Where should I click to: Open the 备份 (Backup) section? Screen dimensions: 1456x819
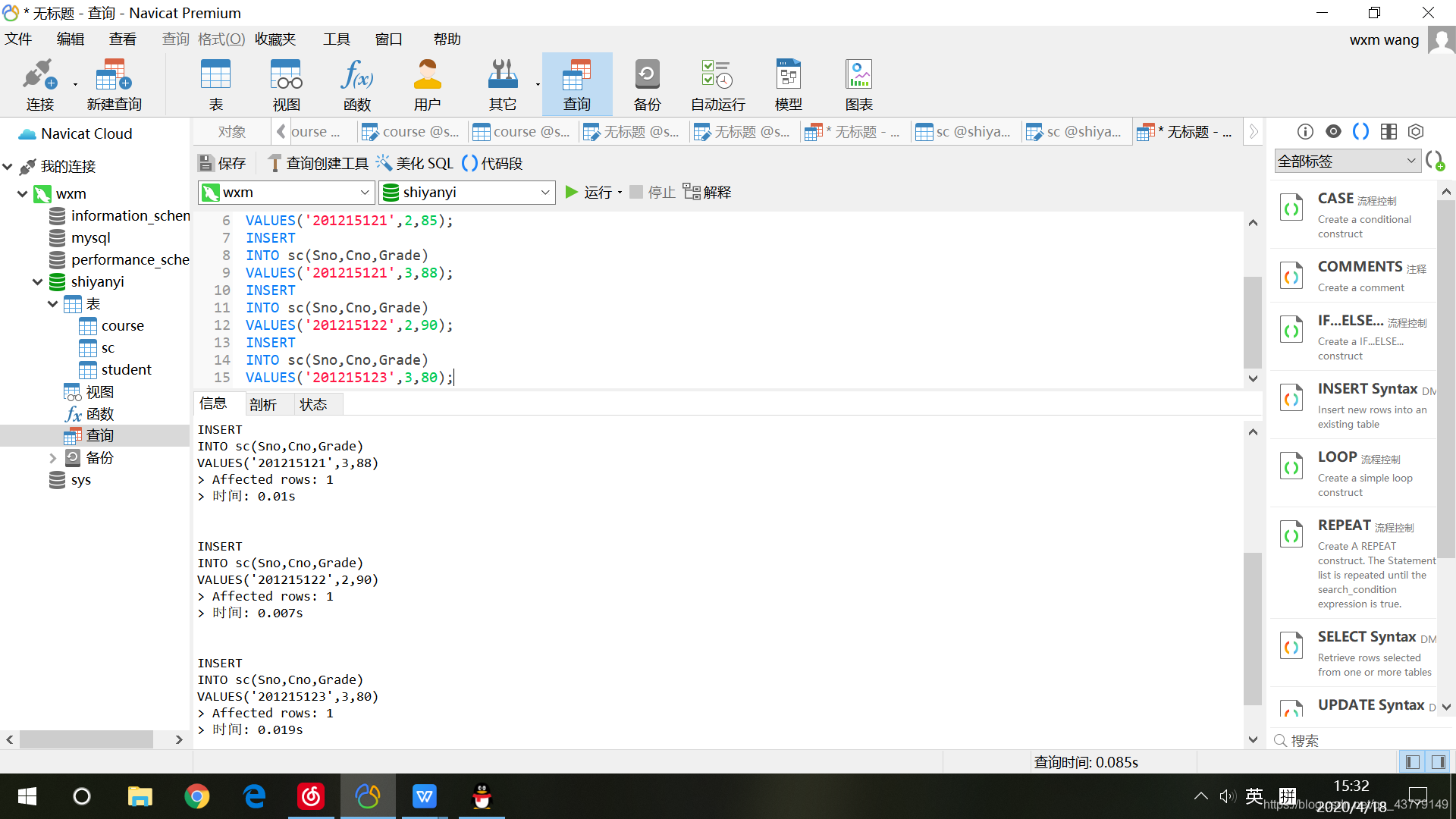[x=646, y=83]
